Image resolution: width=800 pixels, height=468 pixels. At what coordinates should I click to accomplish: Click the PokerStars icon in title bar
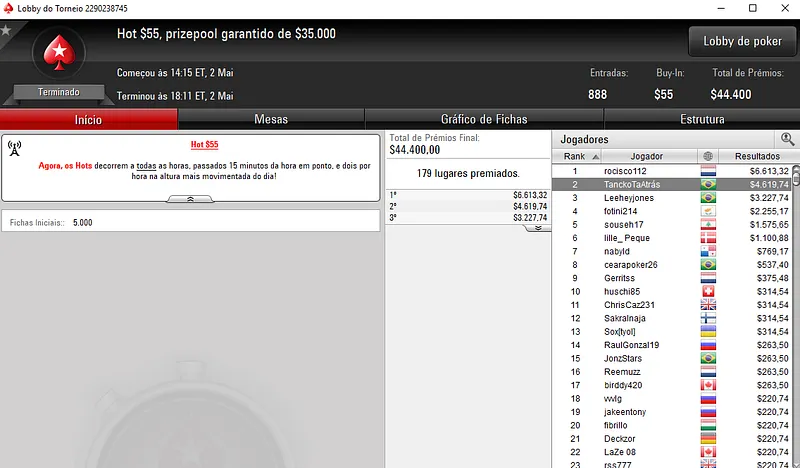[x=8, y=8]
